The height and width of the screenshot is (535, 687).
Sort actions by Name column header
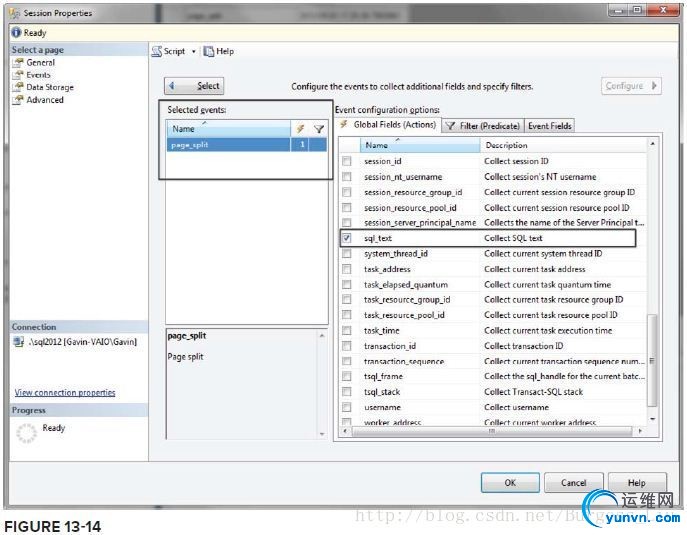point(420,145)
